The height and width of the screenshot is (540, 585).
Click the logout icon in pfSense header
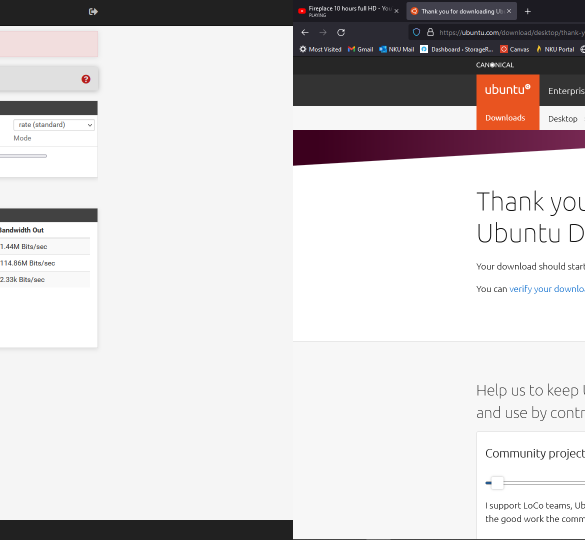coord(93,12)
